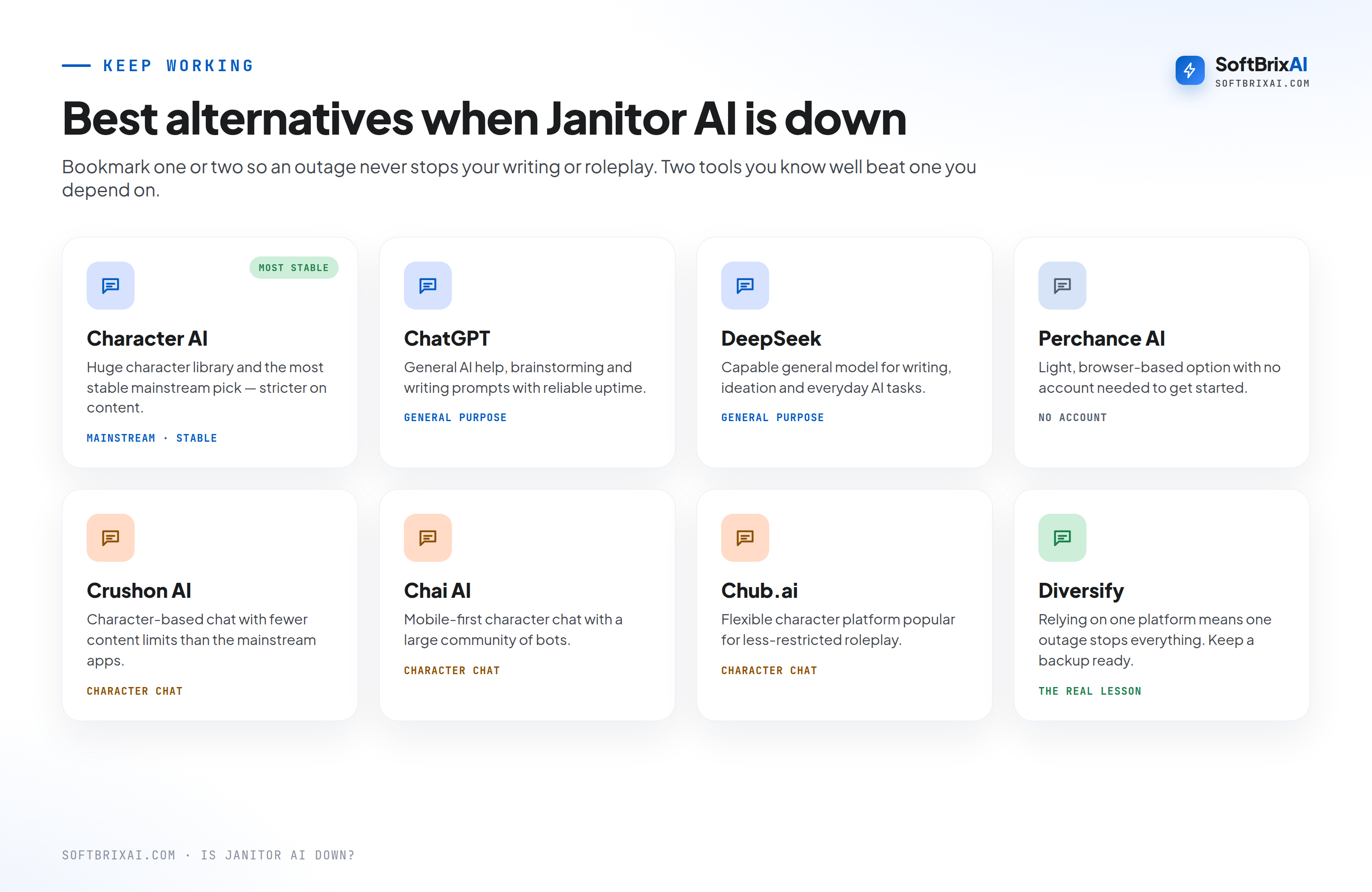Click the Crushon AI fewer content limits description
1372x892 pixels.
pos(202,640)
